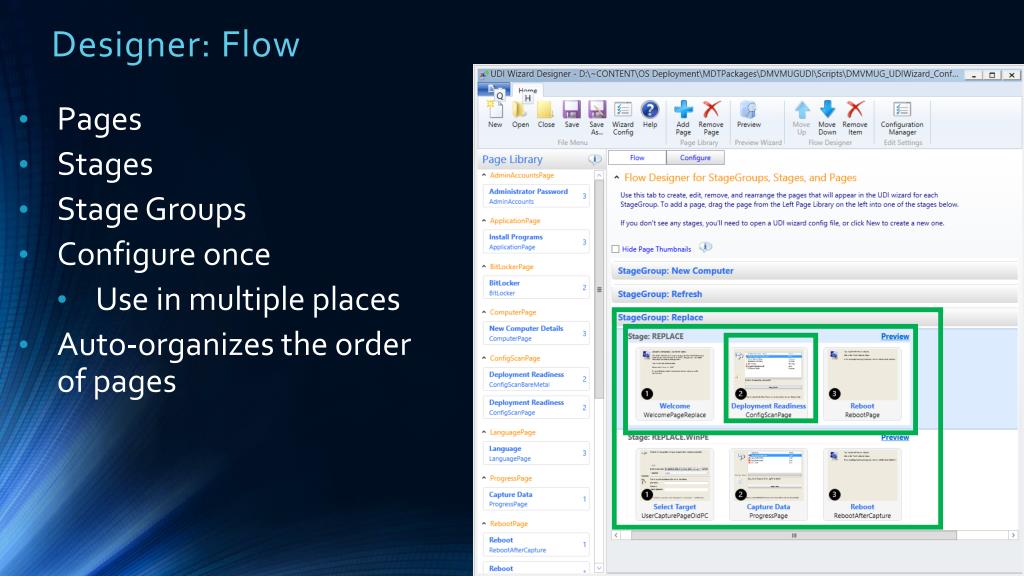Click Page Library scroll down arrow
Screen dimensions: 1024x576
click(599, 568)
